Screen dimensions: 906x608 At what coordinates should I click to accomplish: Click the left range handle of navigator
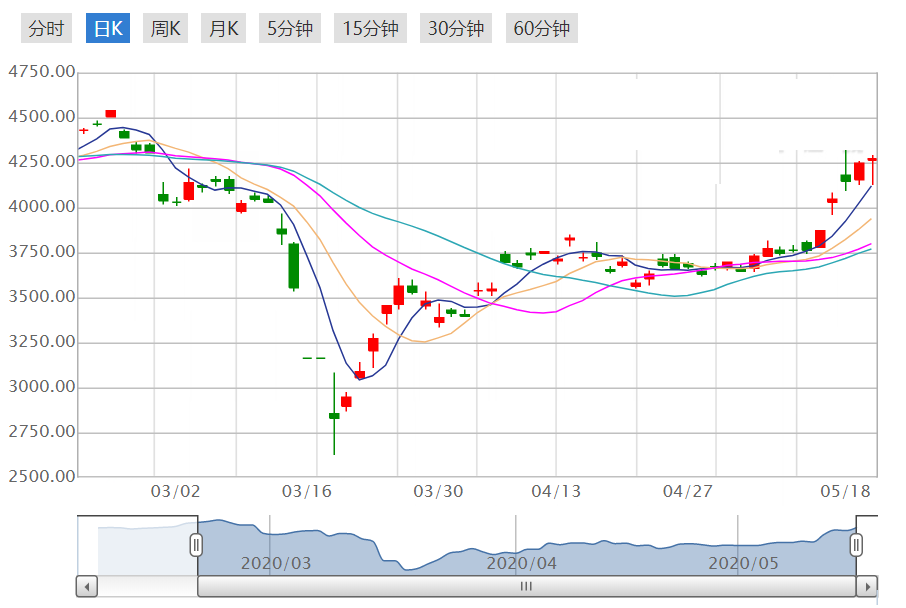click(197, 545)
